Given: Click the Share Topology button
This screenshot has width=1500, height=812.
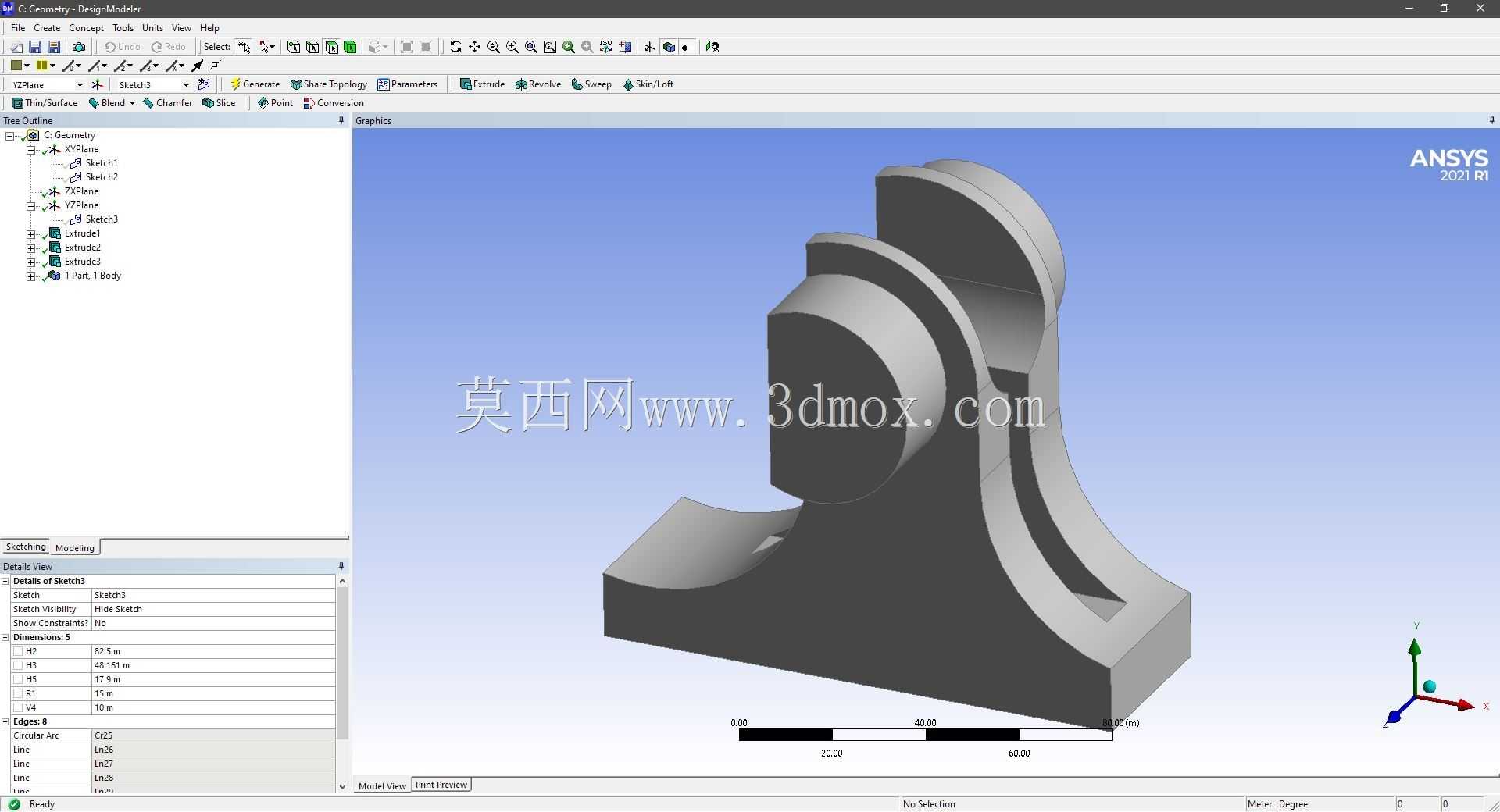Looking at the screenshot, I should click(x=328, y=84).
